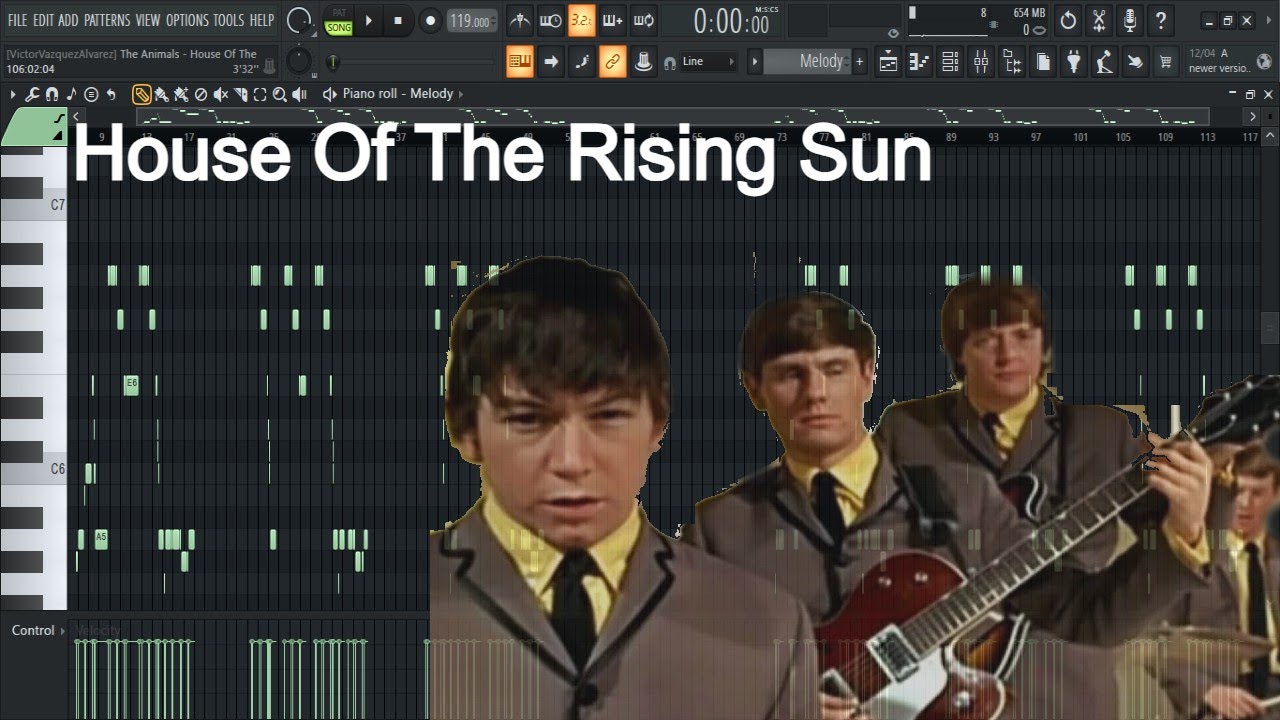Open piano roll options arrow menu

click(x=14, y=94)
